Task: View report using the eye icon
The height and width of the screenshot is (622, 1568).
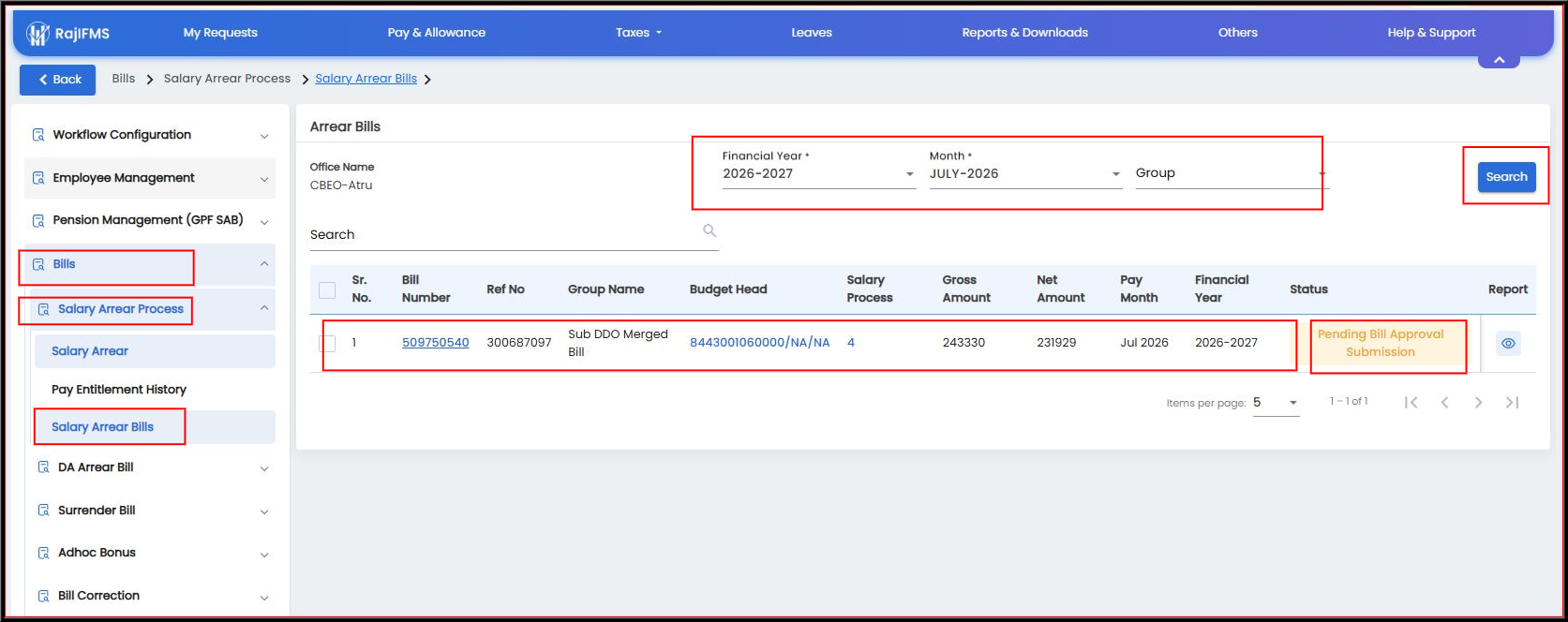Action: 1508,343
